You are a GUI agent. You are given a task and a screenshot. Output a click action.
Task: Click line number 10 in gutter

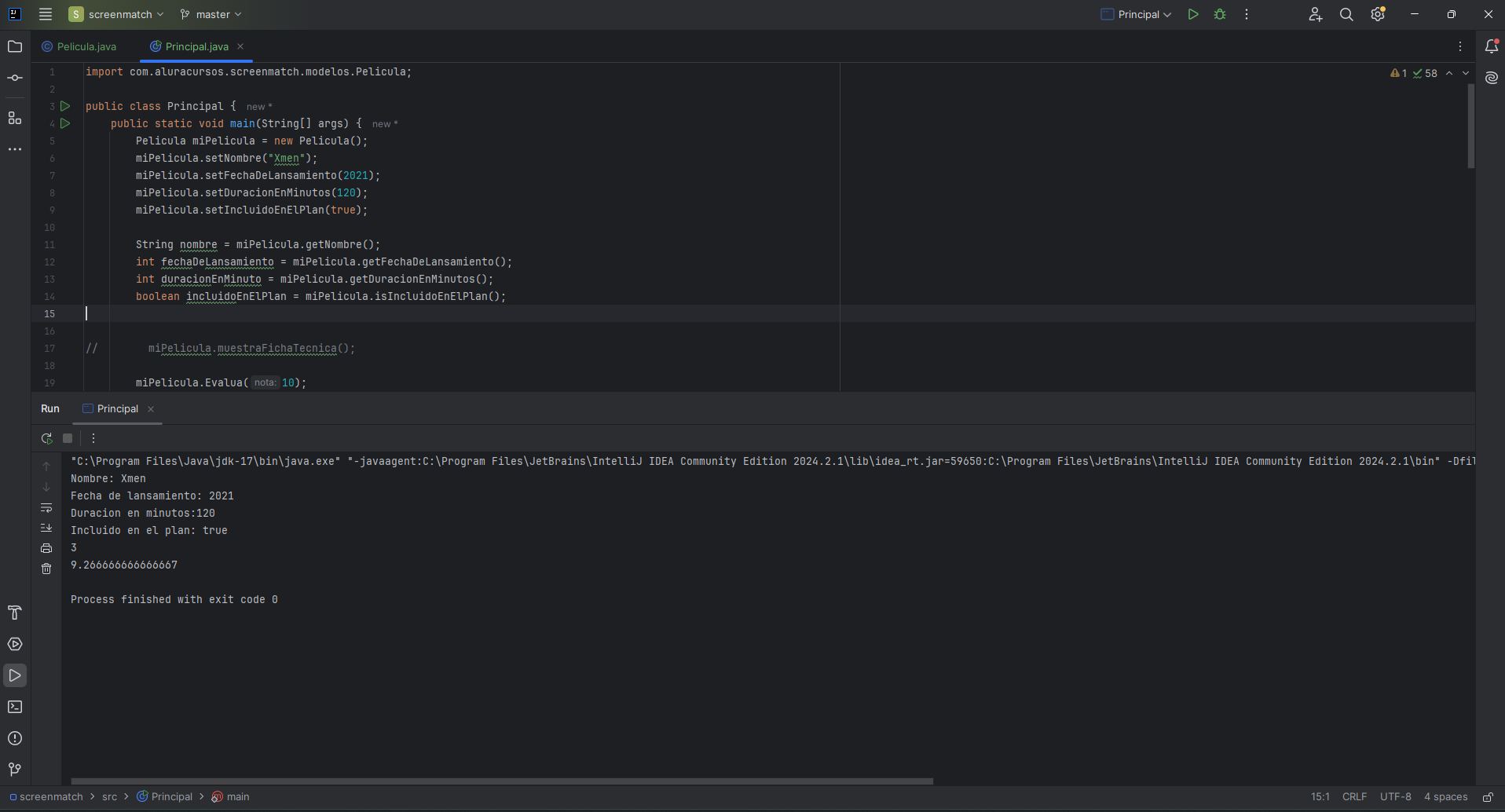pos(49,227)
